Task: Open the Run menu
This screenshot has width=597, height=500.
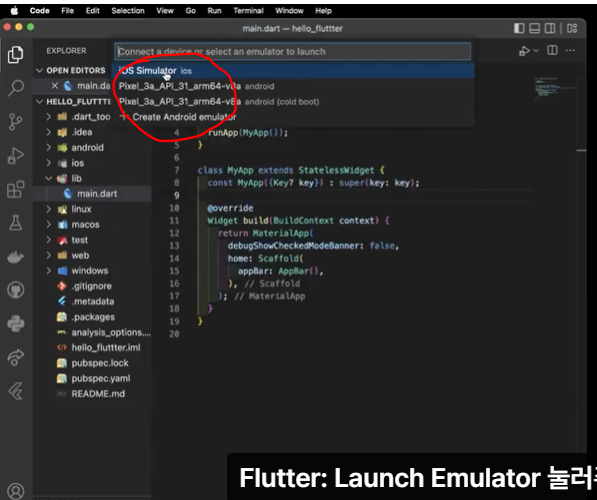Action: [214, 11]
